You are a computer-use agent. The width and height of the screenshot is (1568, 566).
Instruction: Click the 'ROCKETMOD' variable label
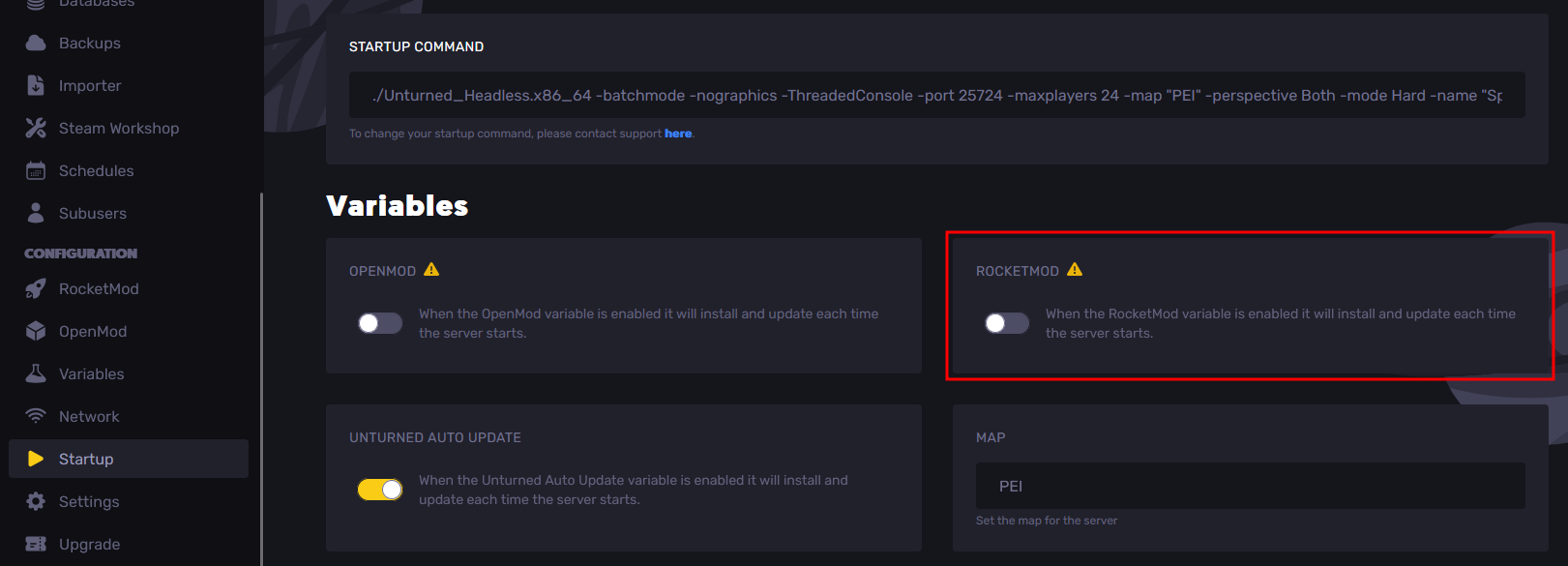(x=1018, y=271)
